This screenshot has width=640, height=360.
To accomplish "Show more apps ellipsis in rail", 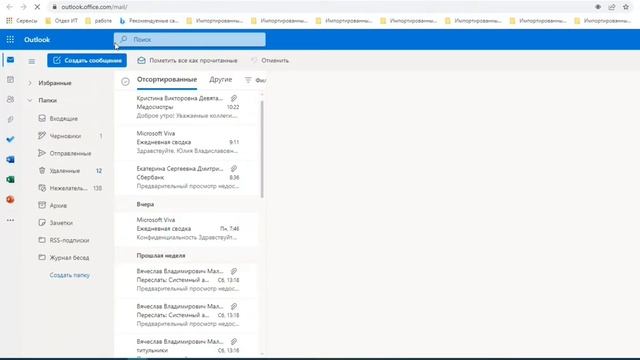I will pos(11,220).
